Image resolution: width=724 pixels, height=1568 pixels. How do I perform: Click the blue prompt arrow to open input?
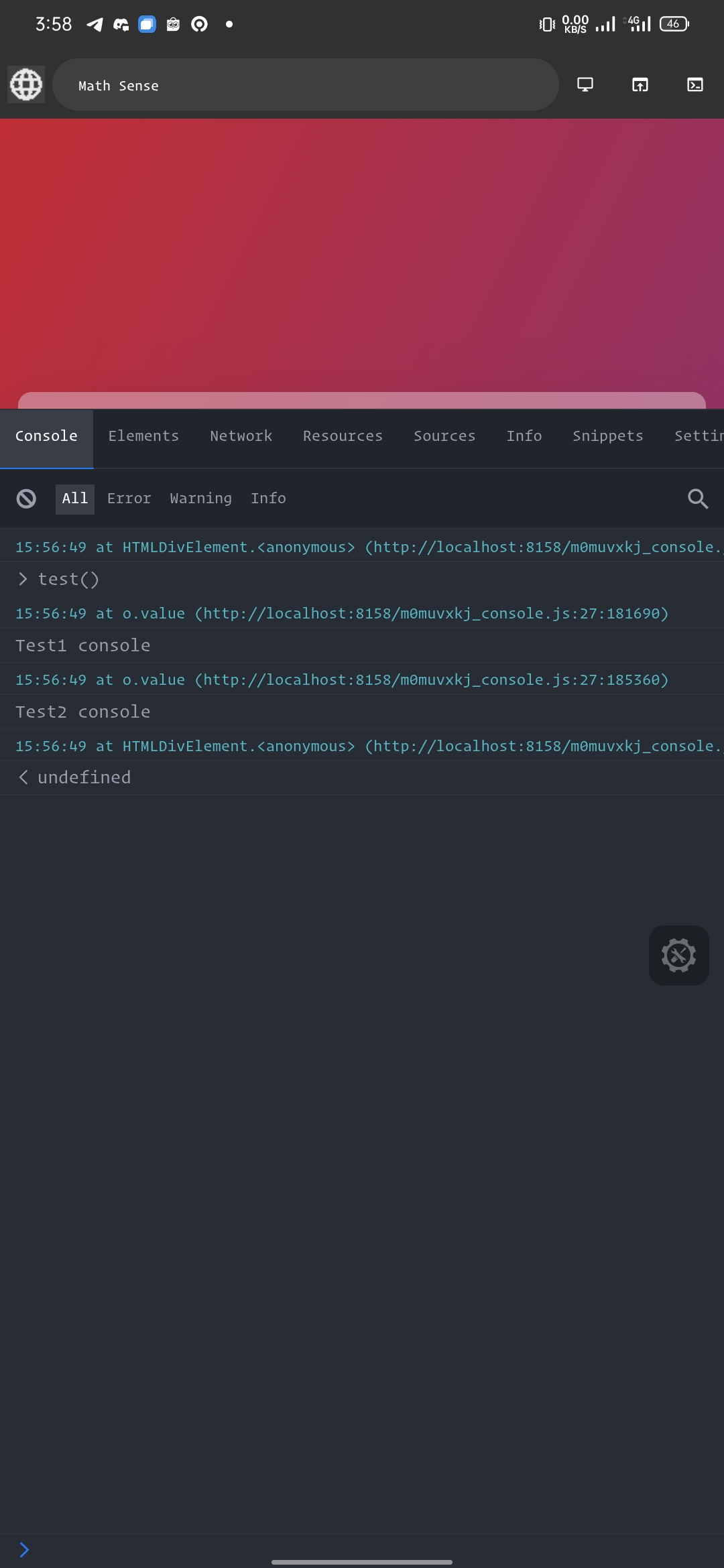[x=25, y=1549]
